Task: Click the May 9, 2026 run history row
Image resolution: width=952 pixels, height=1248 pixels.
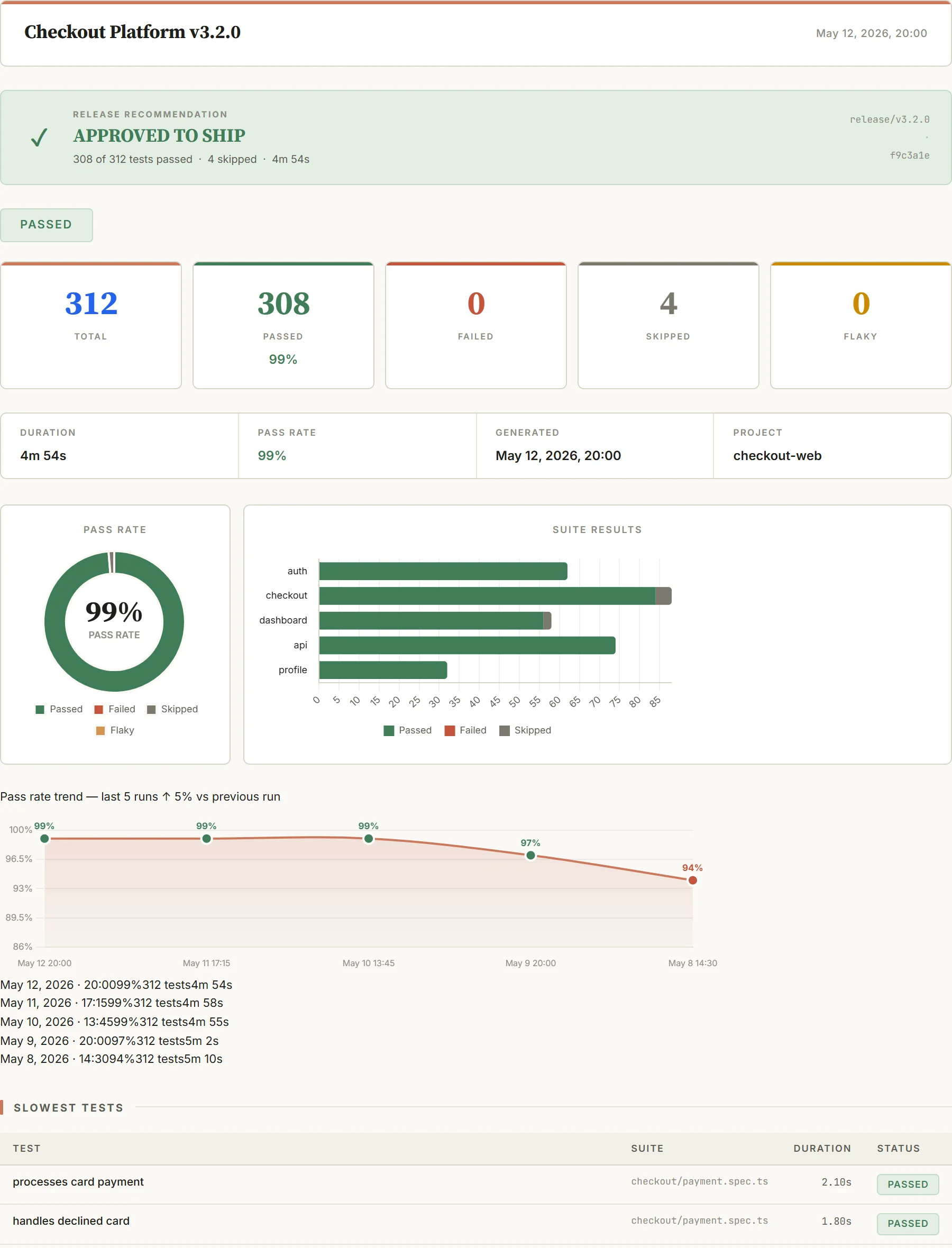Action: (109, 1041)
